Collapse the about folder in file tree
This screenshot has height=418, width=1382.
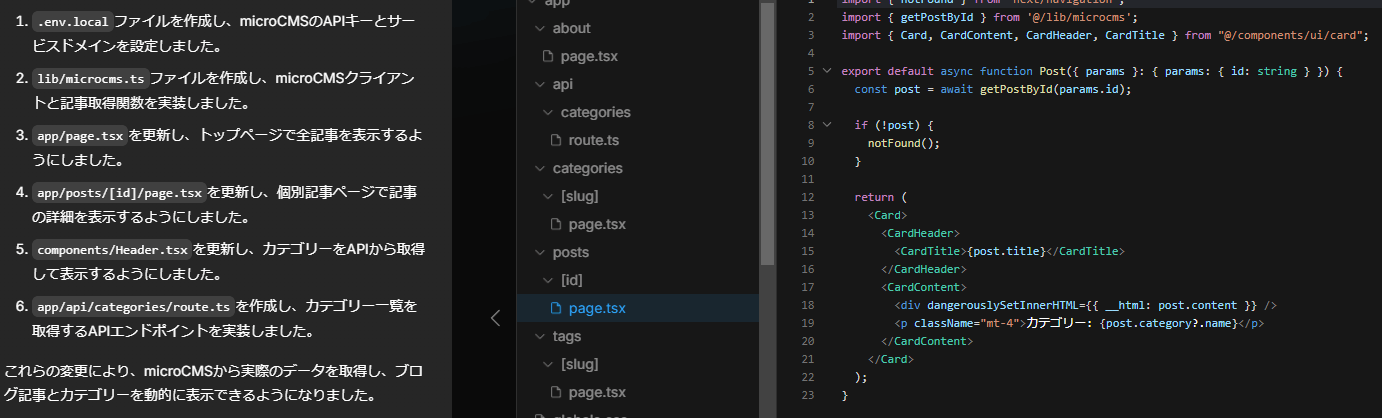click(540, 28)
